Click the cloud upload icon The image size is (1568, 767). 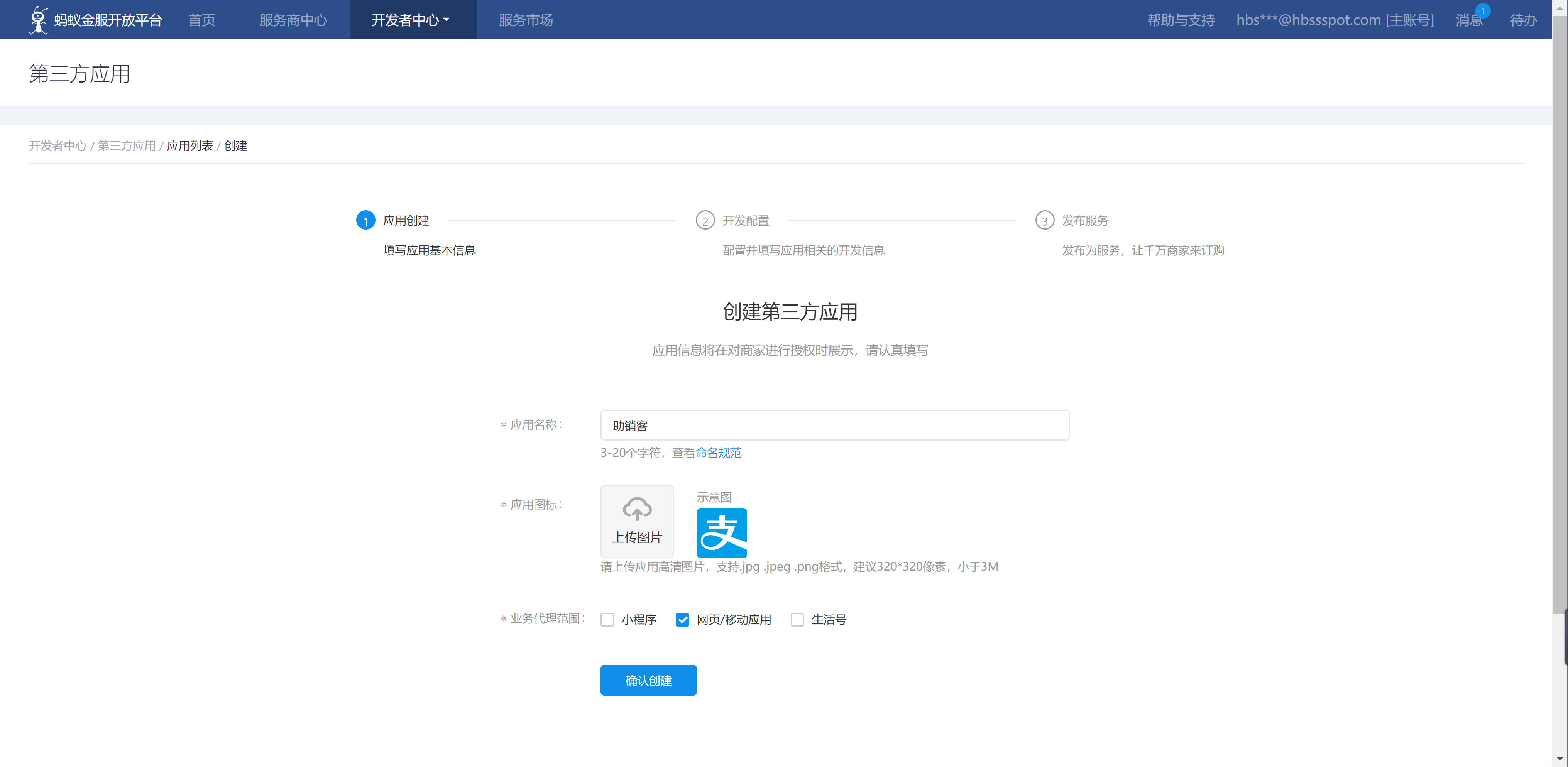(x=637, y=509)
